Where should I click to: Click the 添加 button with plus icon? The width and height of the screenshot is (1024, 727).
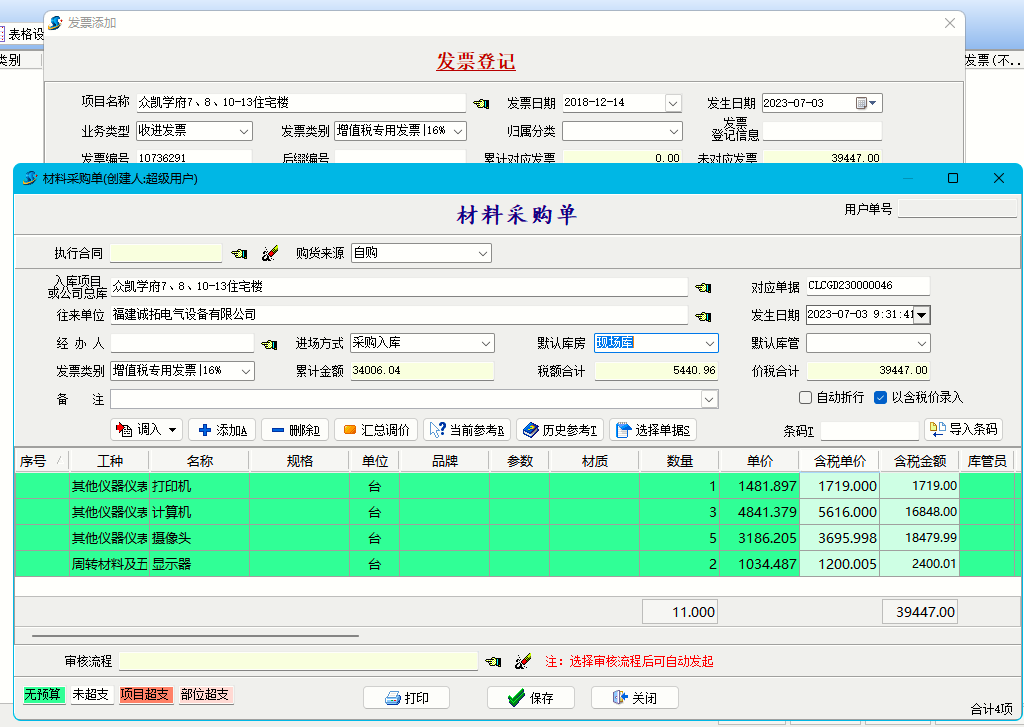click(x=222, y=430)
